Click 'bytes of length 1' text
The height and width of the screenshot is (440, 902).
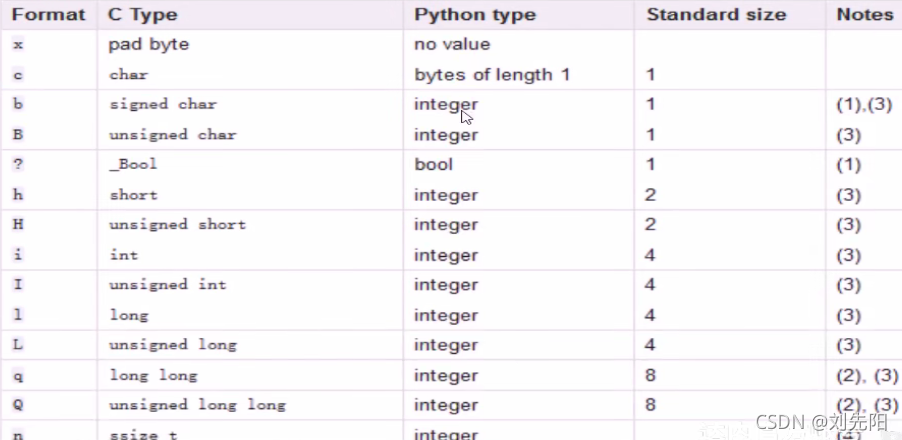pyautogui.click(x=492, y=75)
